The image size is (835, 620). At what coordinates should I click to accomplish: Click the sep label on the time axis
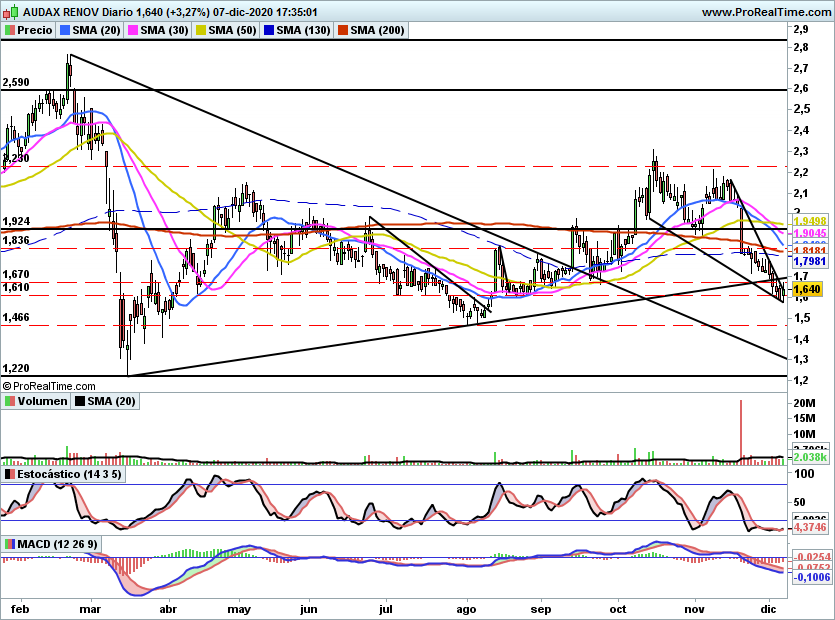click(x=541, y=609)
